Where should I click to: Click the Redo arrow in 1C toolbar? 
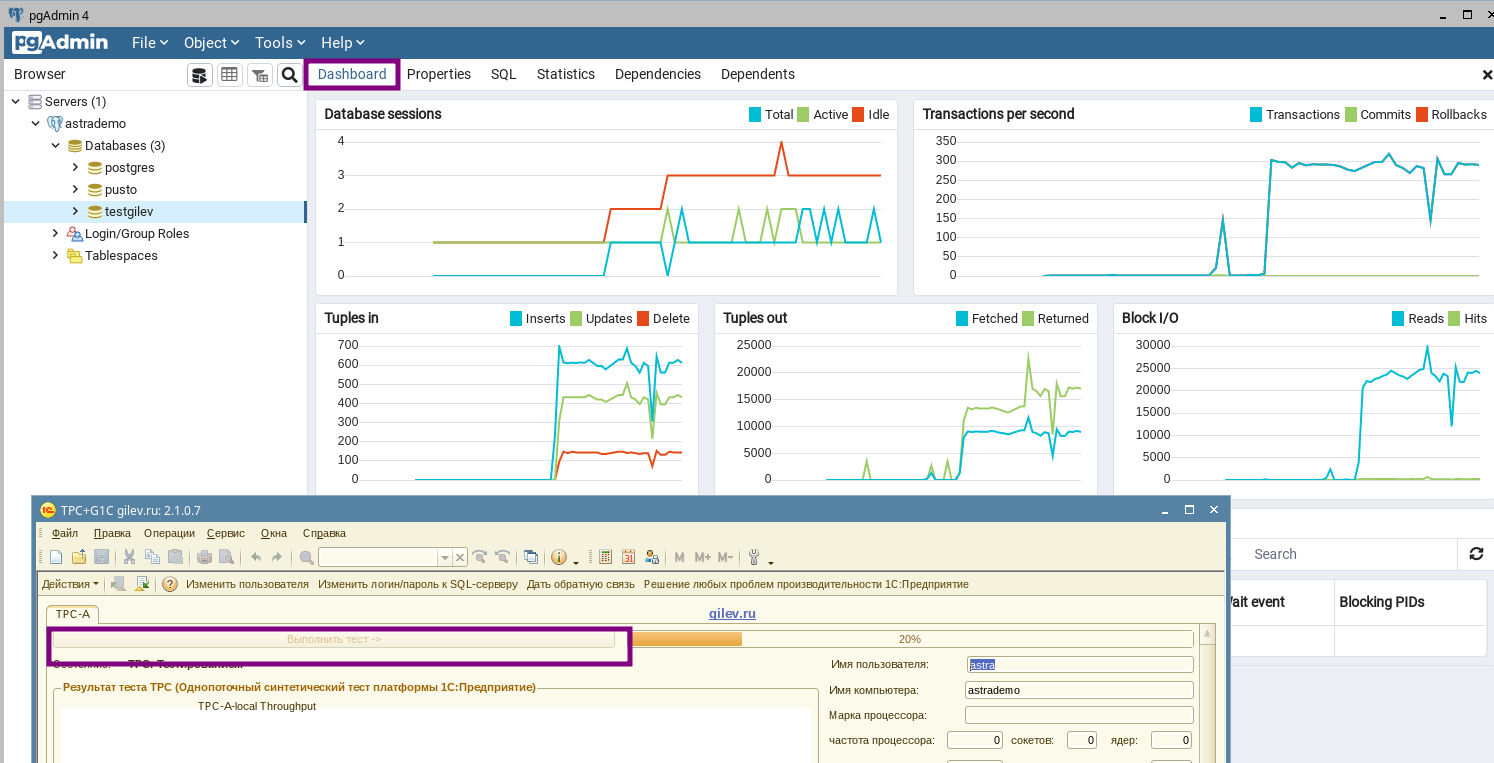tap(277, 557)
